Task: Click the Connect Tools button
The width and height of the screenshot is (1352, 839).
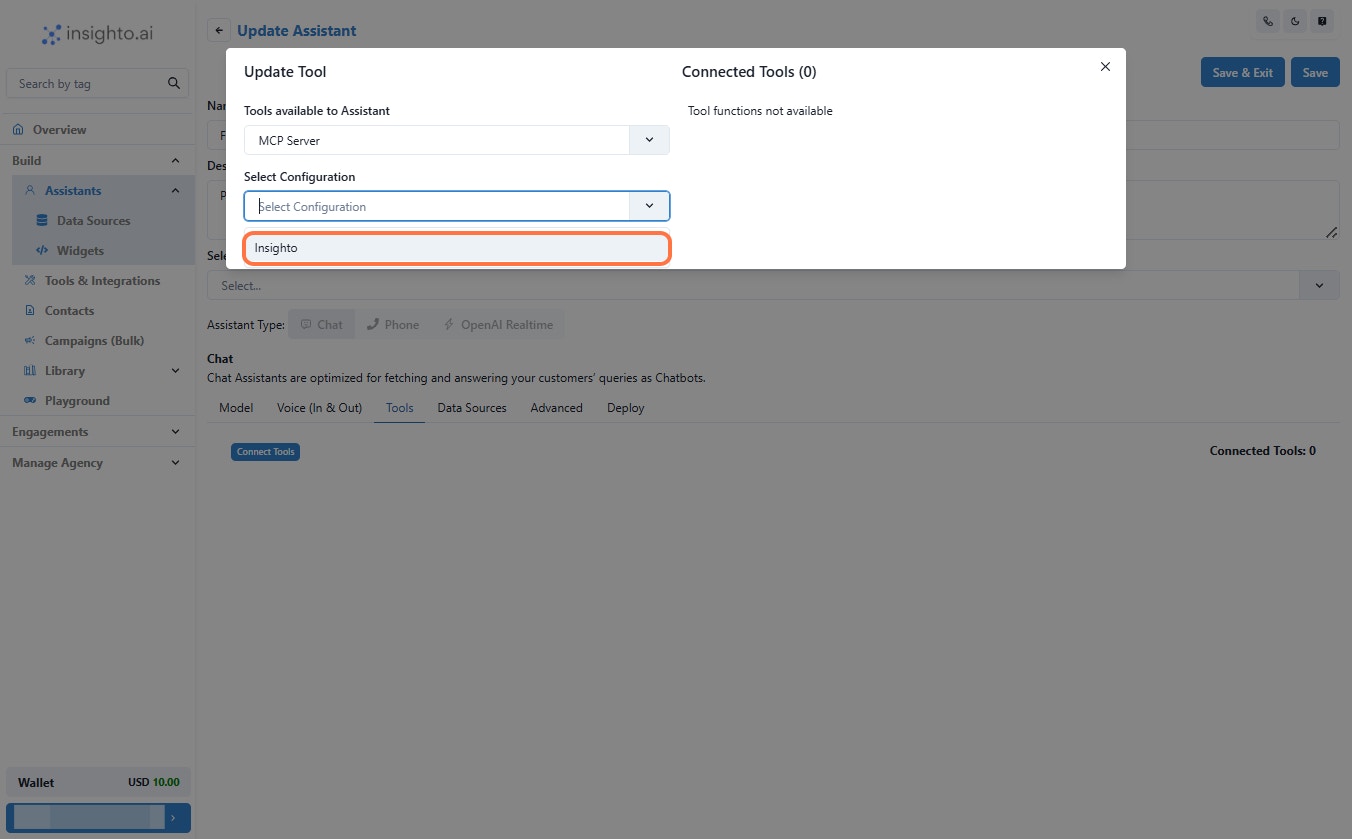Action: (266, 452)
